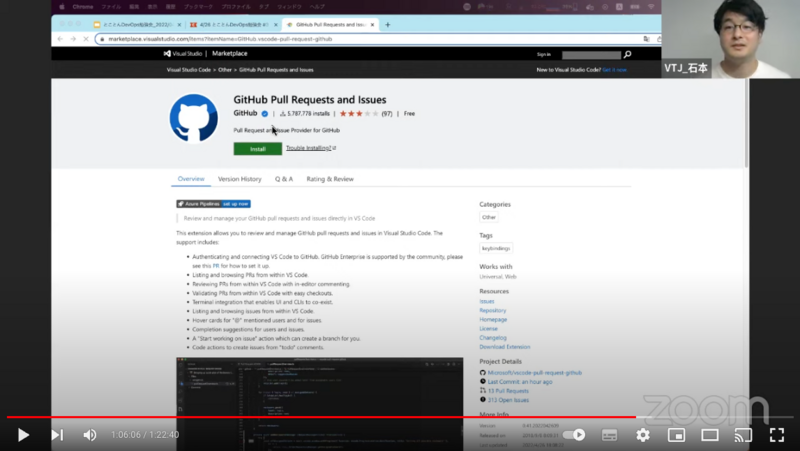This screenshot has height=451, width=800.
Task: Toggle the autoplay switch
Action: tap(574, 435)
